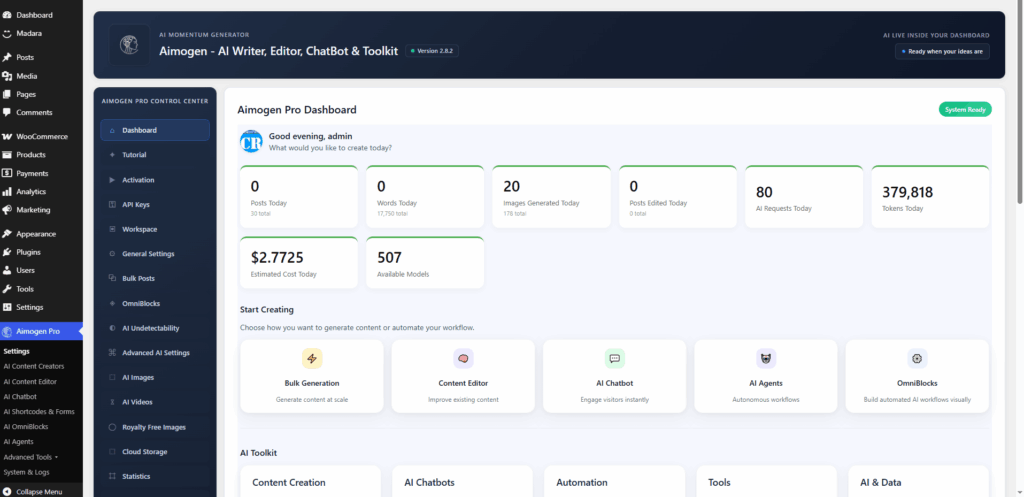Image resolution: width=1024 pixels, height=497 pixels.
Task: Click the System Ready status badge
Action: pyautogui.click(x=965, y=110)
